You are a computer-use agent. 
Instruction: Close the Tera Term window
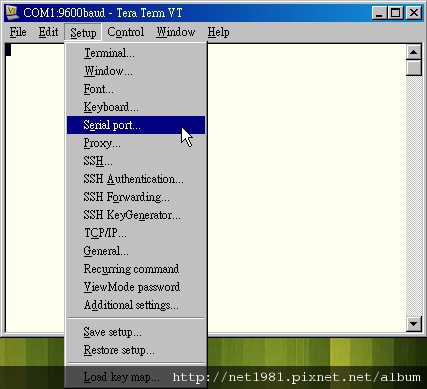click(414, 13)
